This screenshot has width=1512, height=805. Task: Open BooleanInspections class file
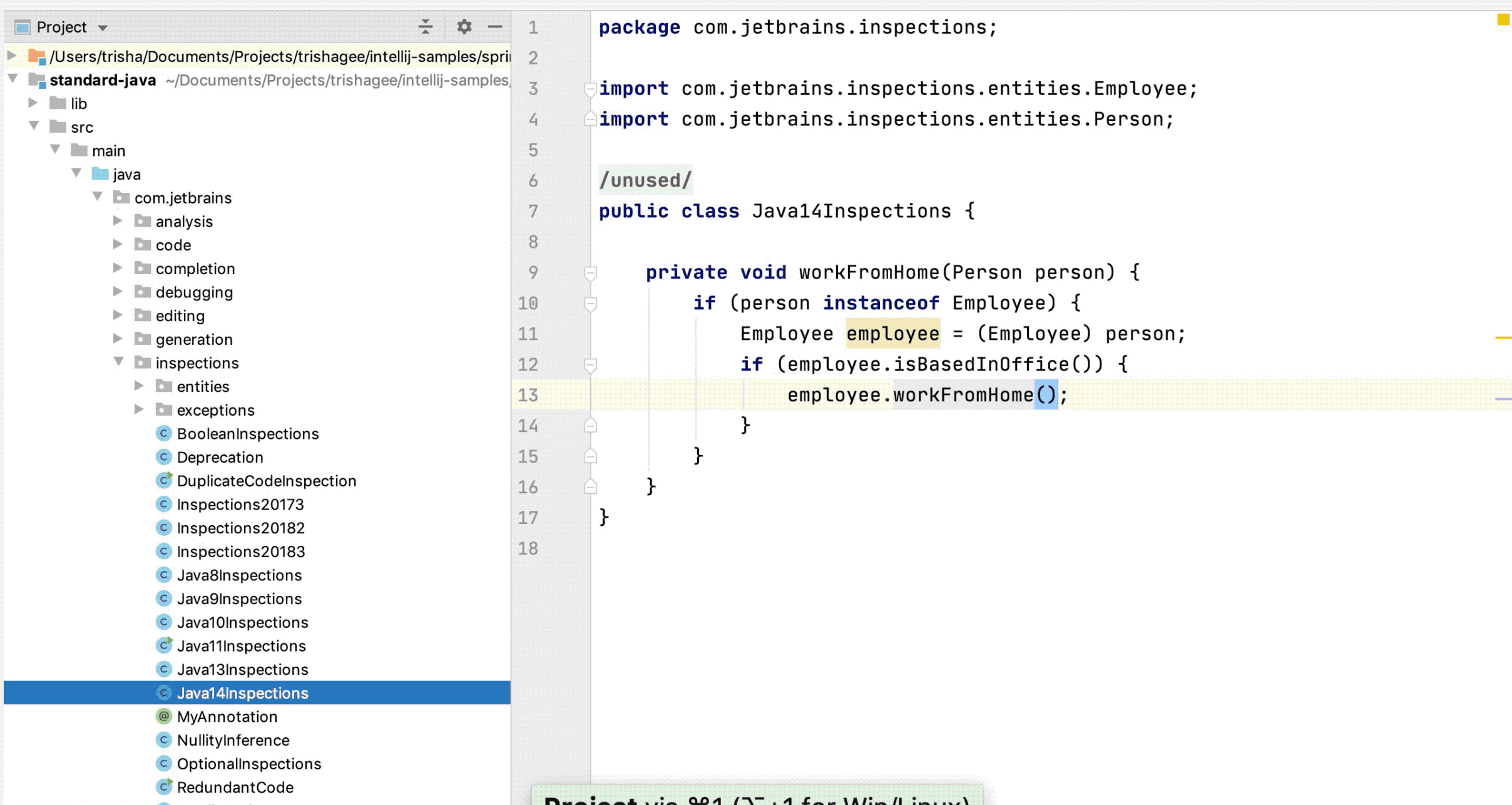[x=248, y=433]
